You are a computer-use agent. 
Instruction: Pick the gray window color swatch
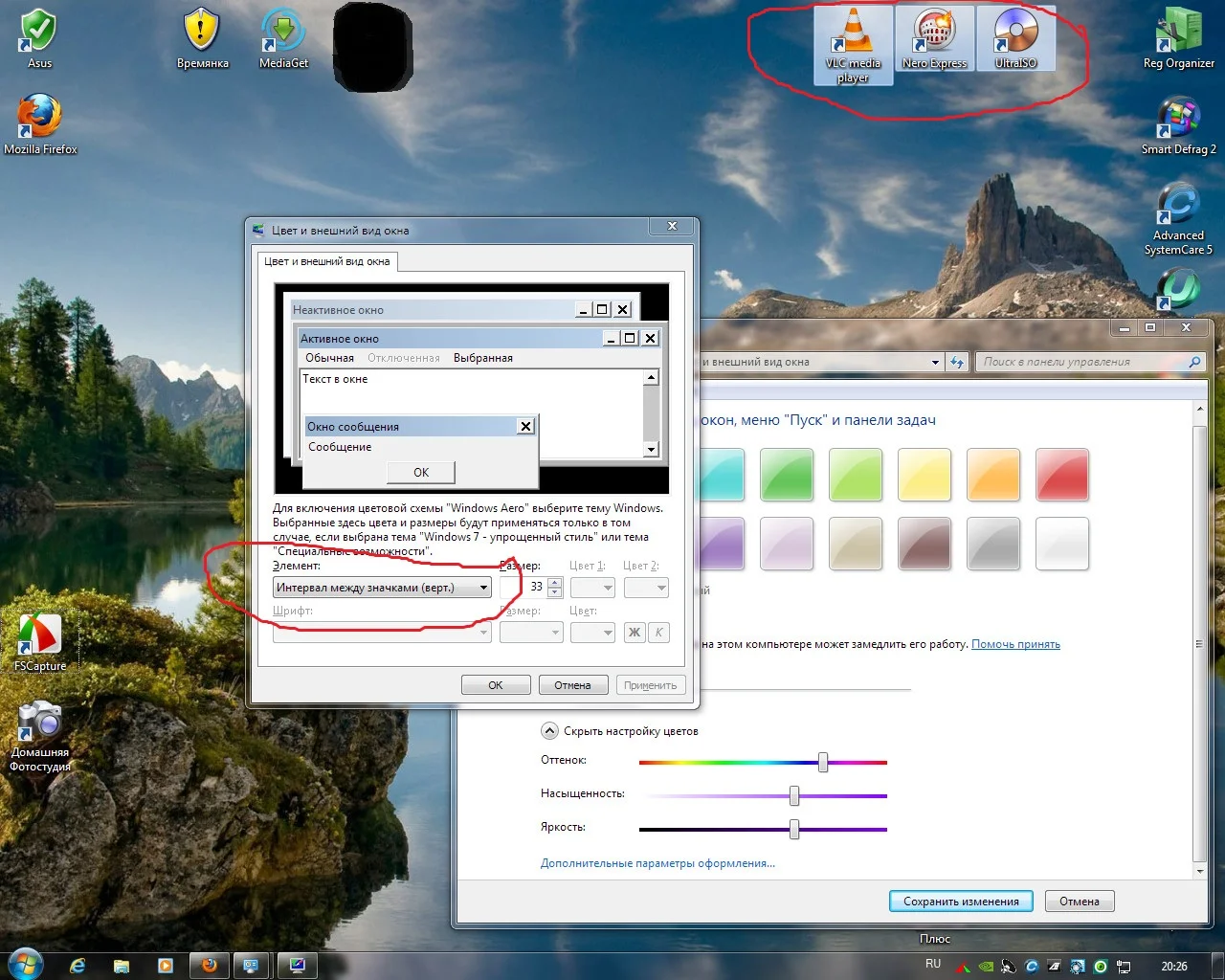(993, 543)
